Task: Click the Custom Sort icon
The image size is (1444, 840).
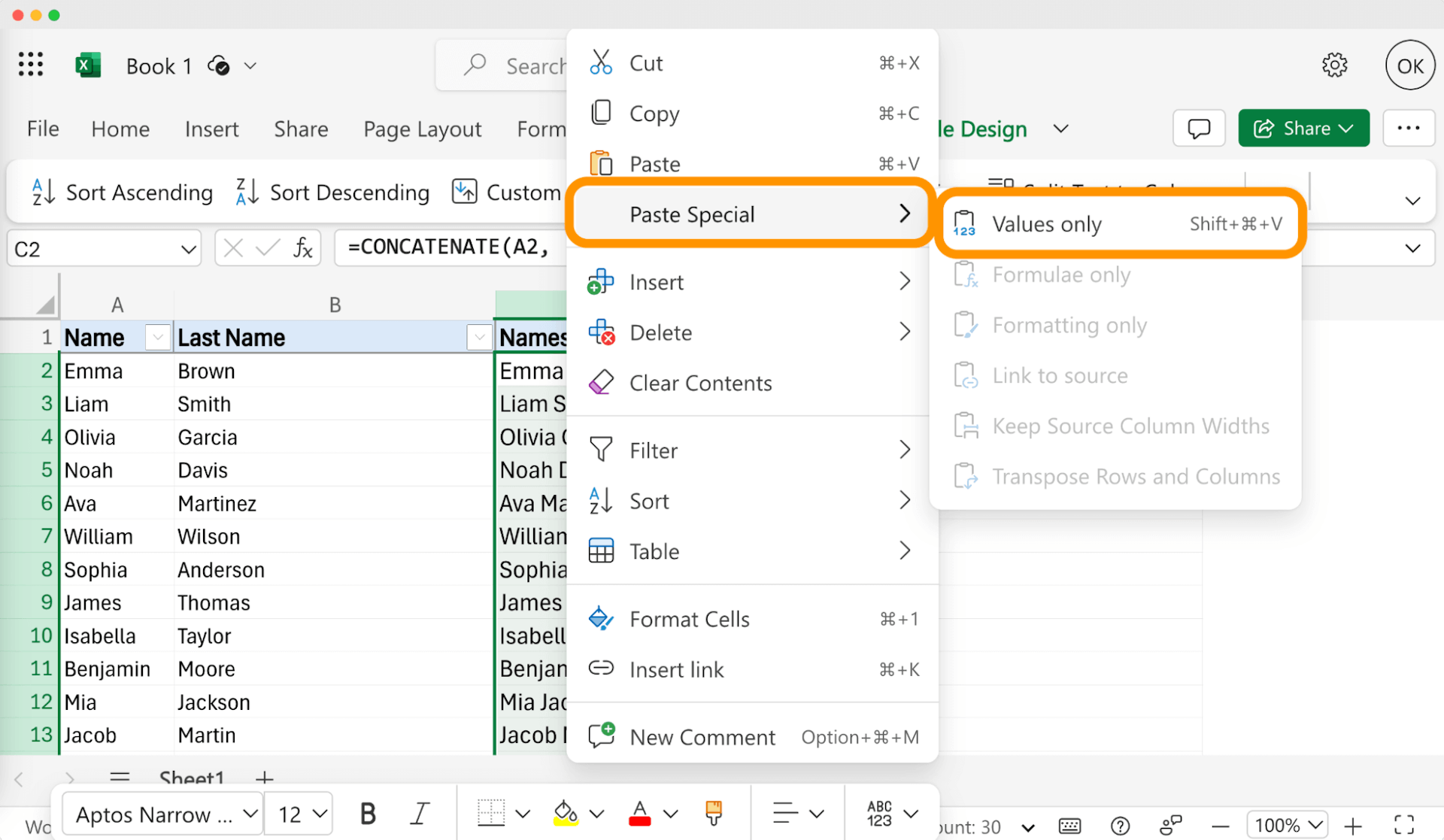Action: click(462, 192)
